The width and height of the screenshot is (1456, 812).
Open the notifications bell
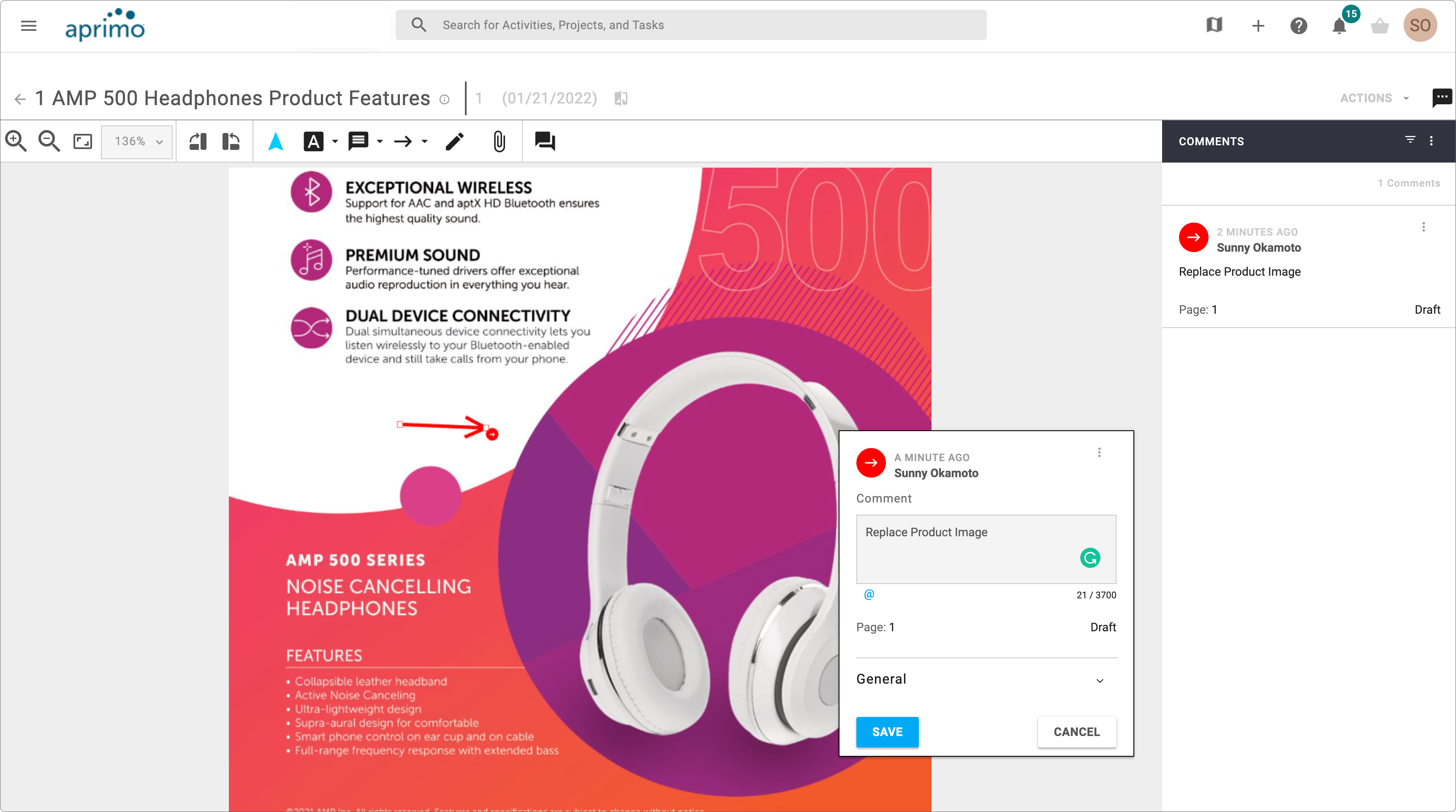tap(1339, 25)
